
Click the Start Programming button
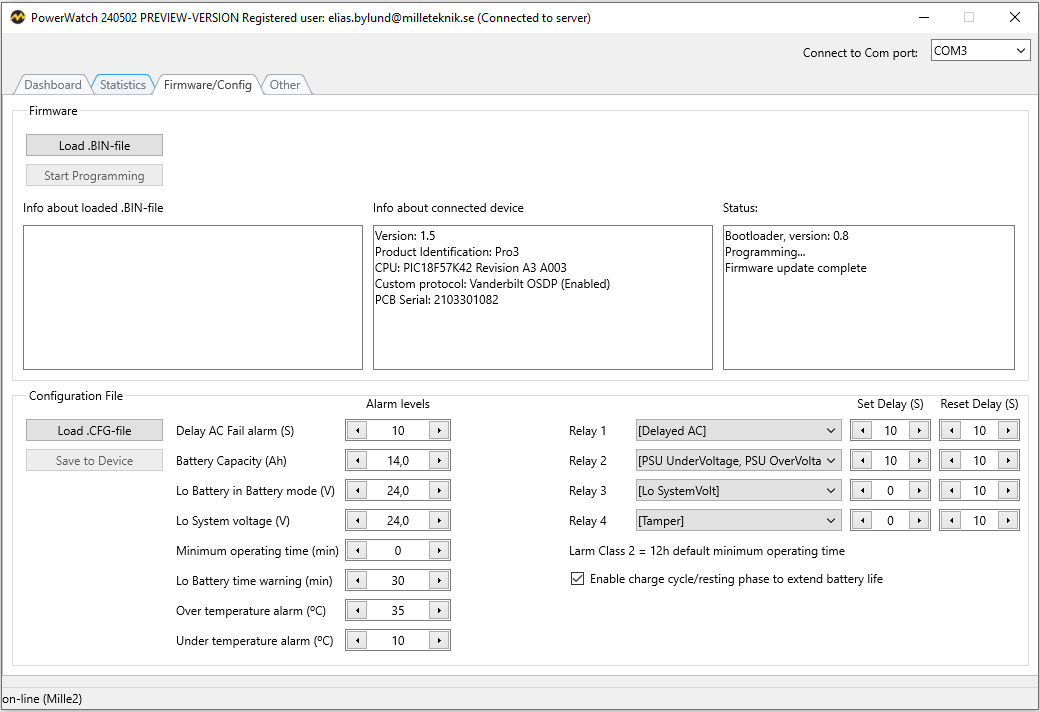coord(93,174)
